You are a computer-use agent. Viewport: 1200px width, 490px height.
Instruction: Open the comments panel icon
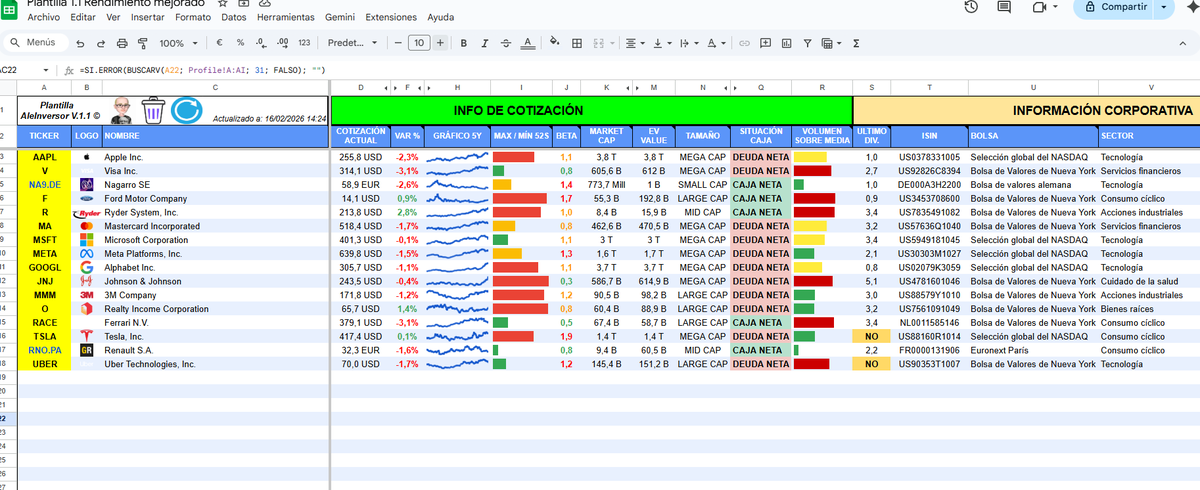point(1004,7)
